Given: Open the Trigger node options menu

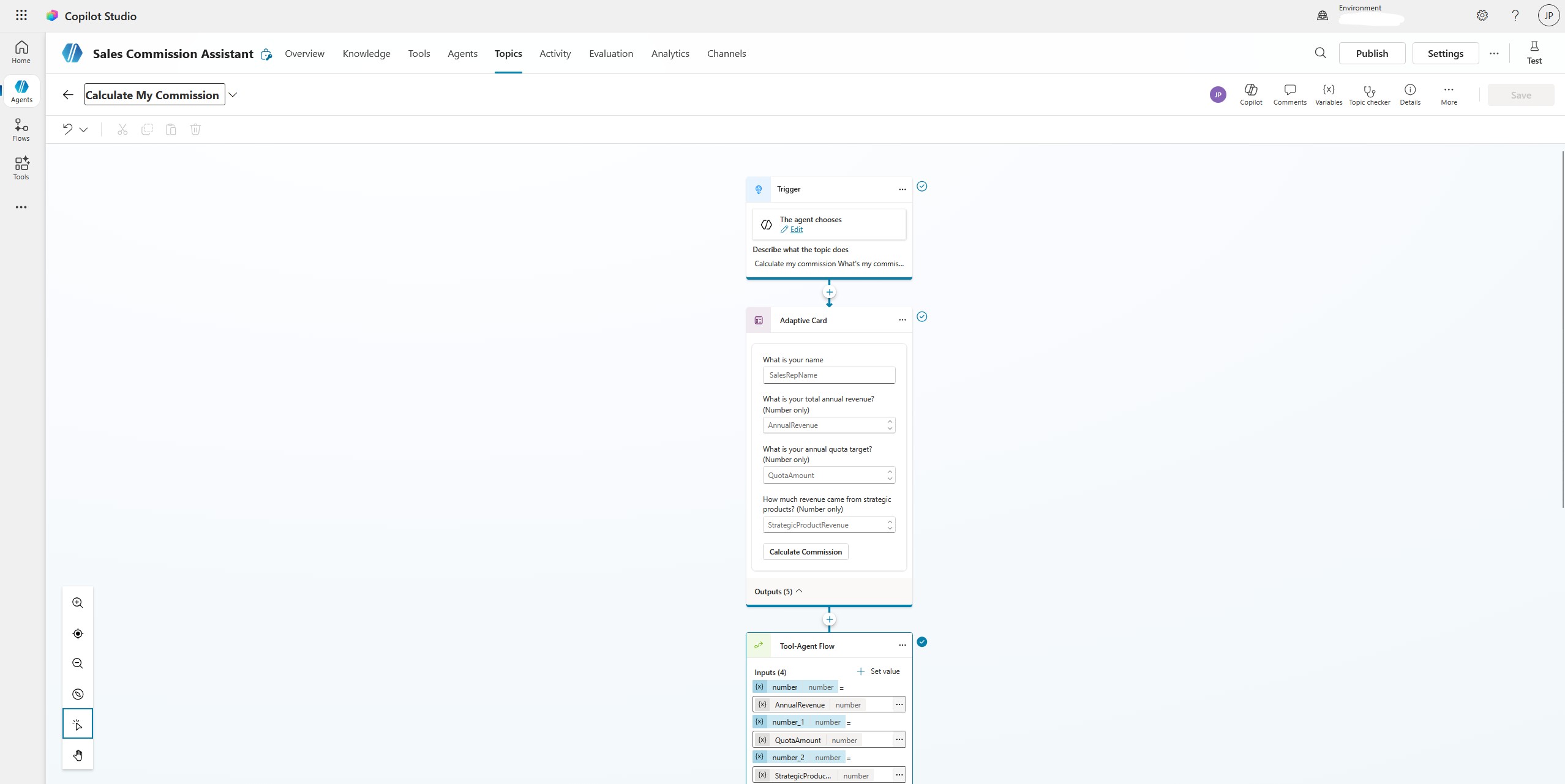Looking at the screenshot, I should pyautogui.click(x=902, y=189).
